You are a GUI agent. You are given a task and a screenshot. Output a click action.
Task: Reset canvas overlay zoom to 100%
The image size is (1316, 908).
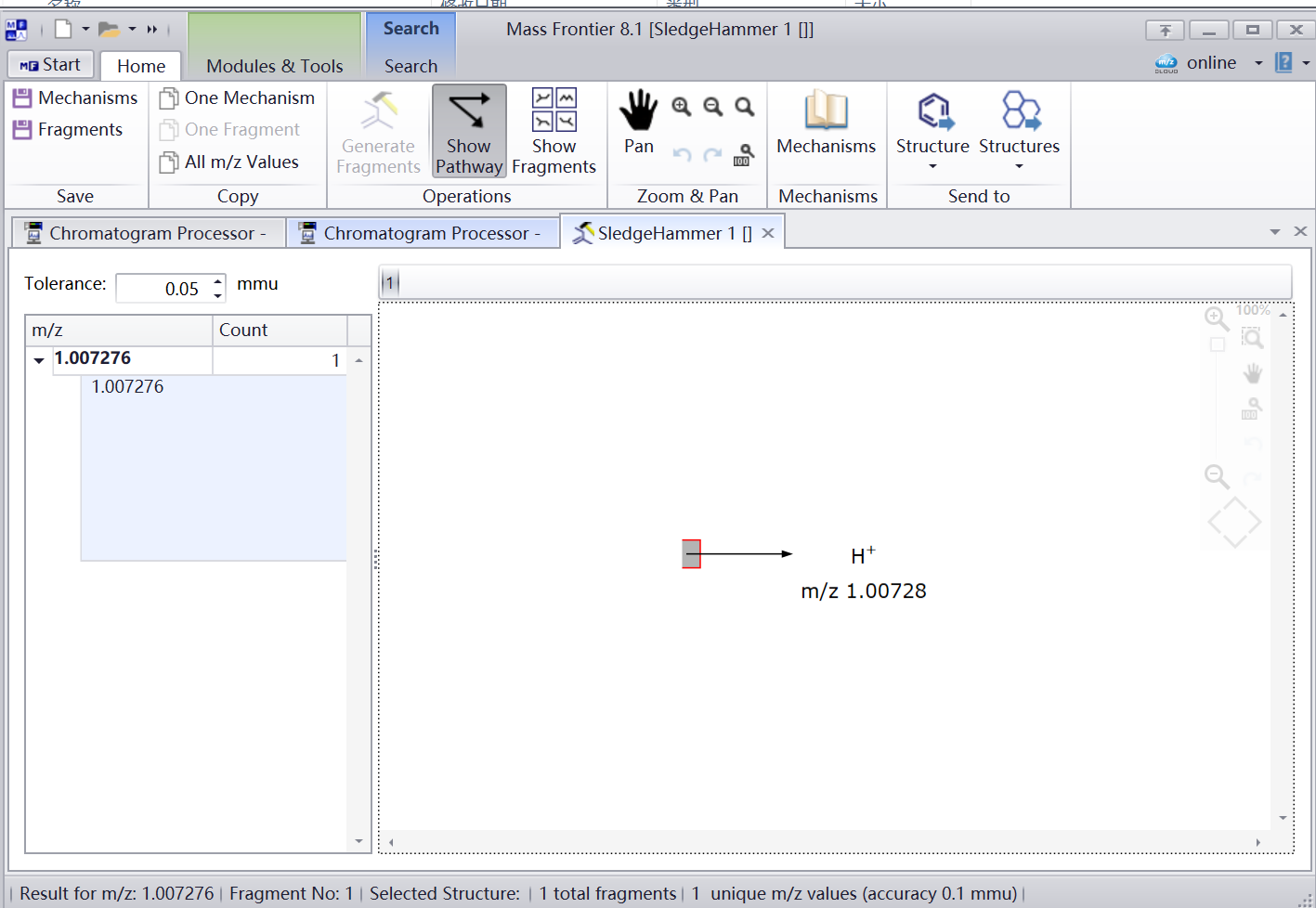click(x=1252, y=409)
